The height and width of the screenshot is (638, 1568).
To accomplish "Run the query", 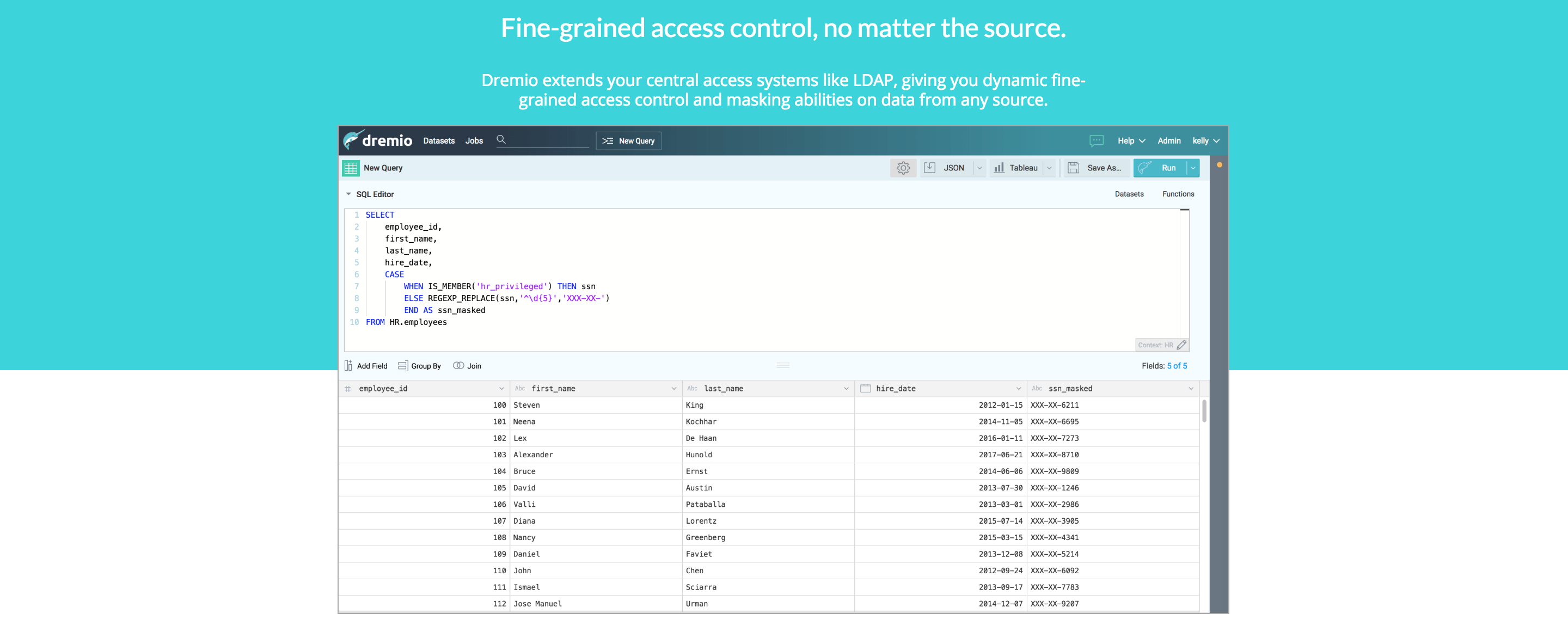I will pyautogui.click(x=1160, y=168).
